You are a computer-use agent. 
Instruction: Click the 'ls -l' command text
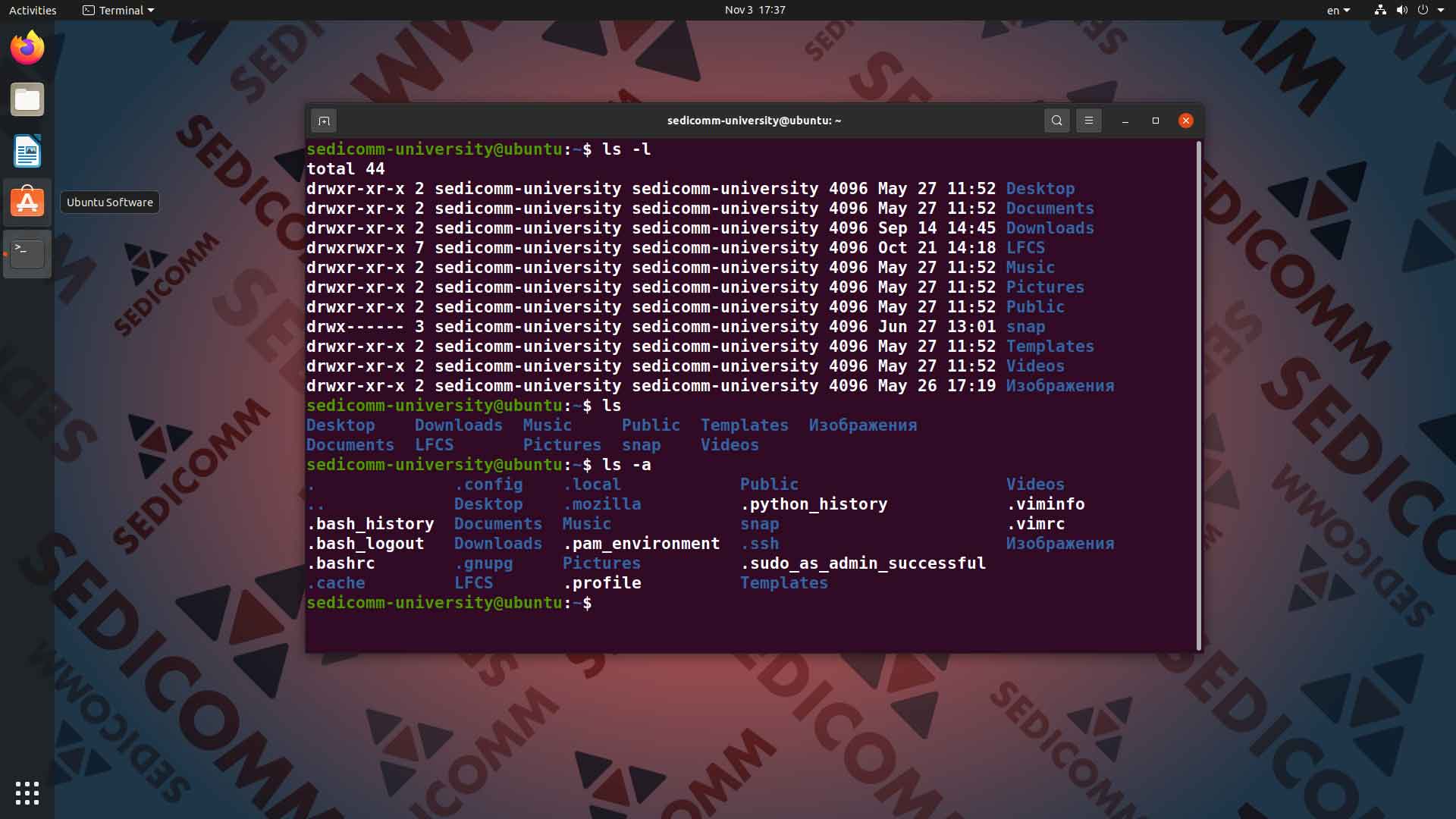point(626,149)
